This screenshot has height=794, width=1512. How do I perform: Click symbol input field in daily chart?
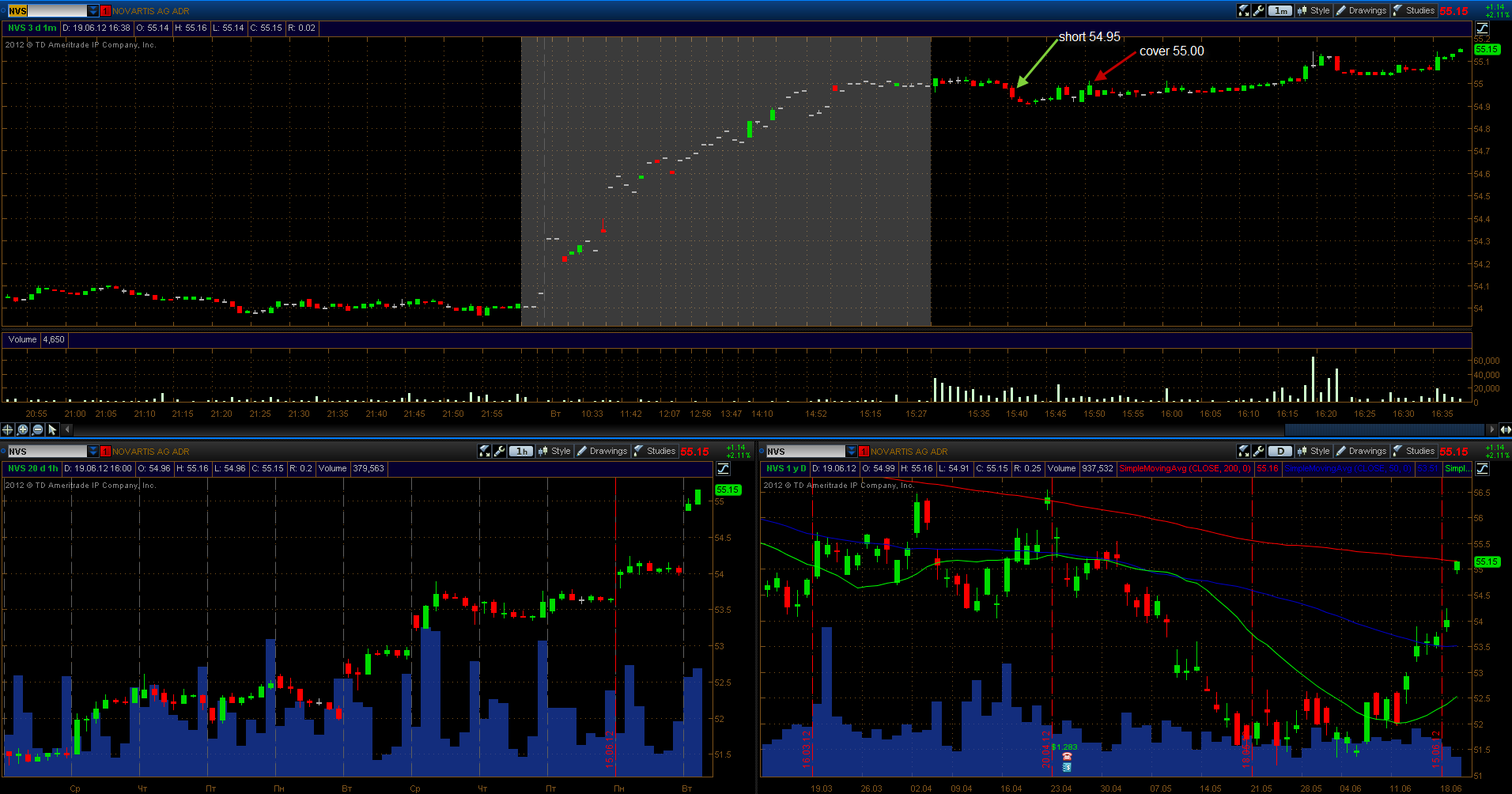coord(806,452)
